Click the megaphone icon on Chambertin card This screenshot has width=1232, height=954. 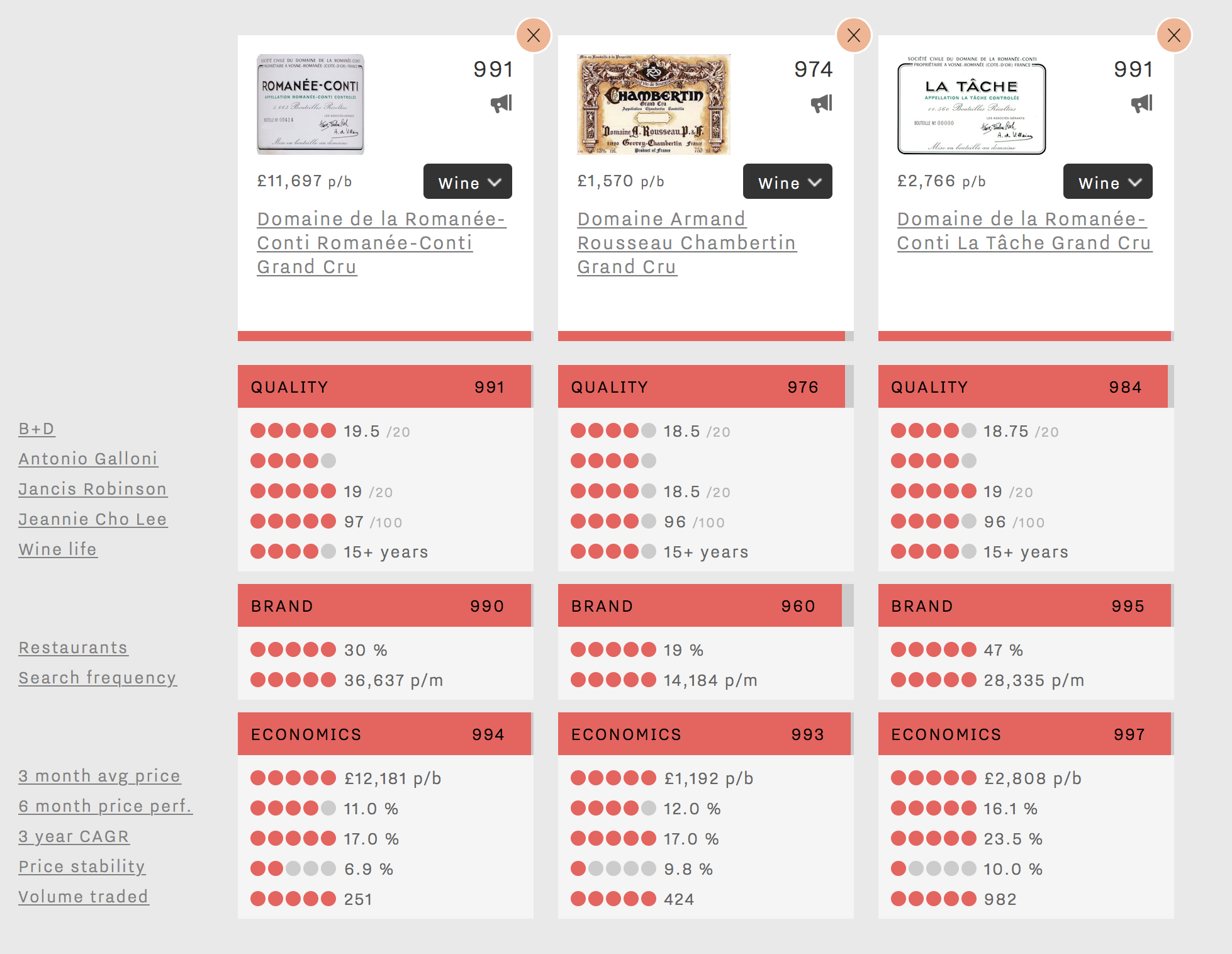(x=822, y=103)
